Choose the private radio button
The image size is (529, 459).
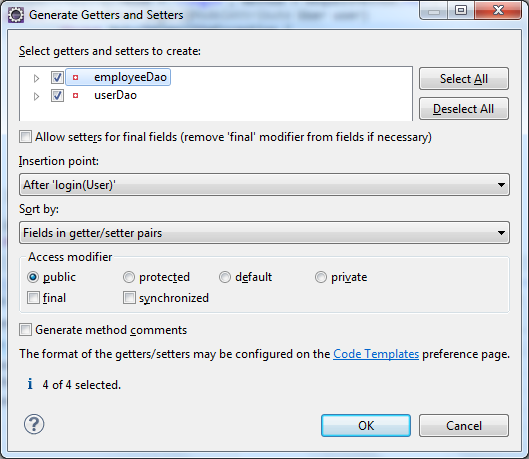(x=321, y=277)
